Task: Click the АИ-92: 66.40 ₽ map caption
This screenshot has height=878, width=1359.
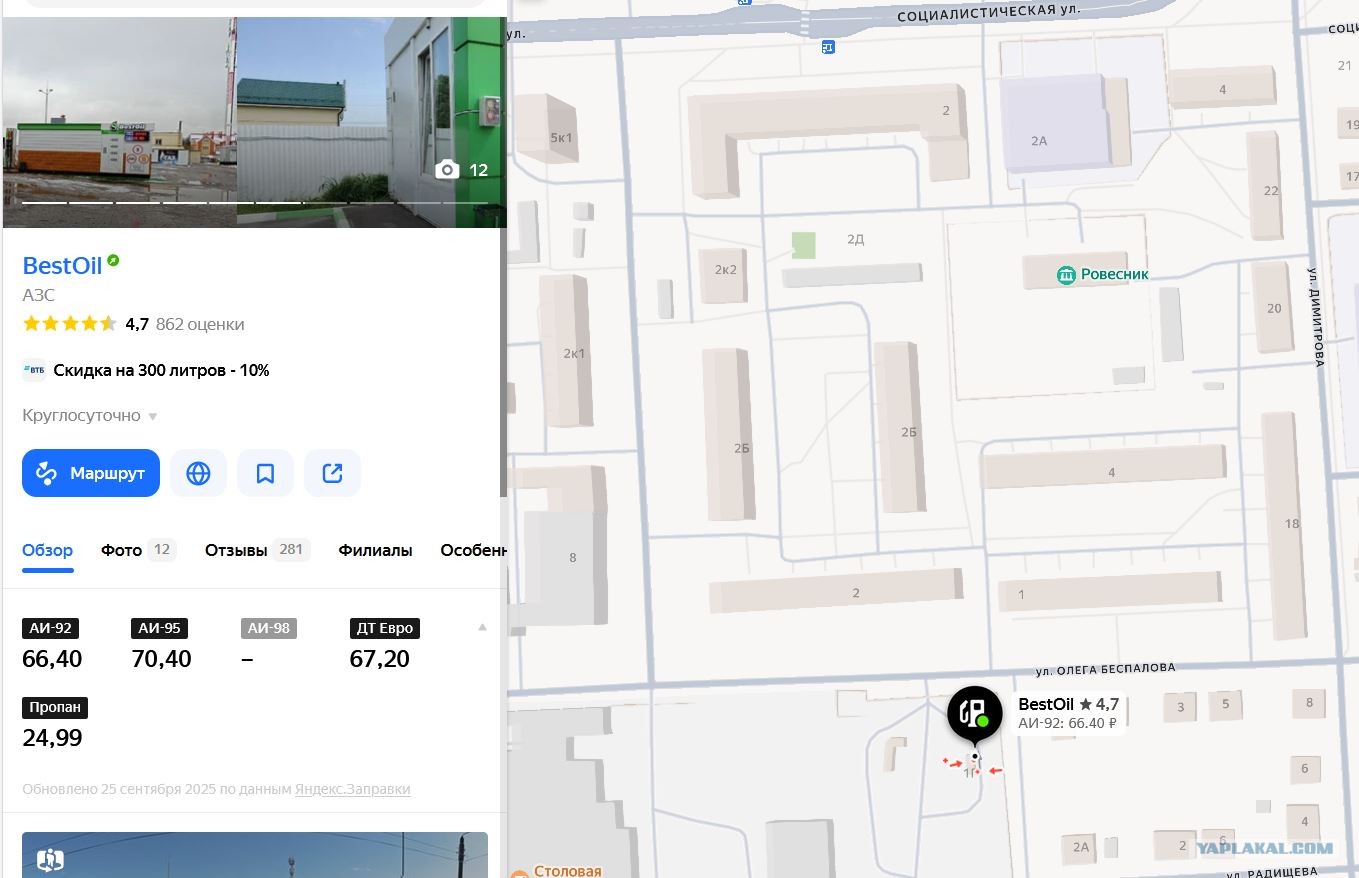Action: (x=1067, y=723)
